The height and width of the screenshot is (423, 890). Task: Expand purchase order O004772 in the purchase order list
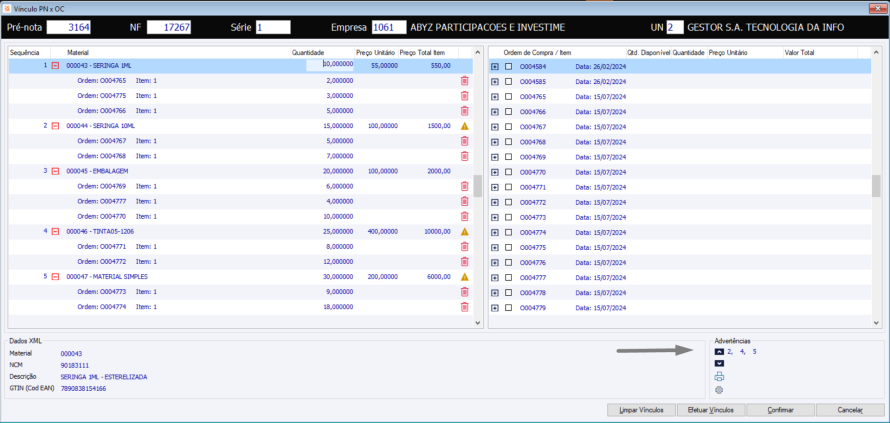click(495, 202)
